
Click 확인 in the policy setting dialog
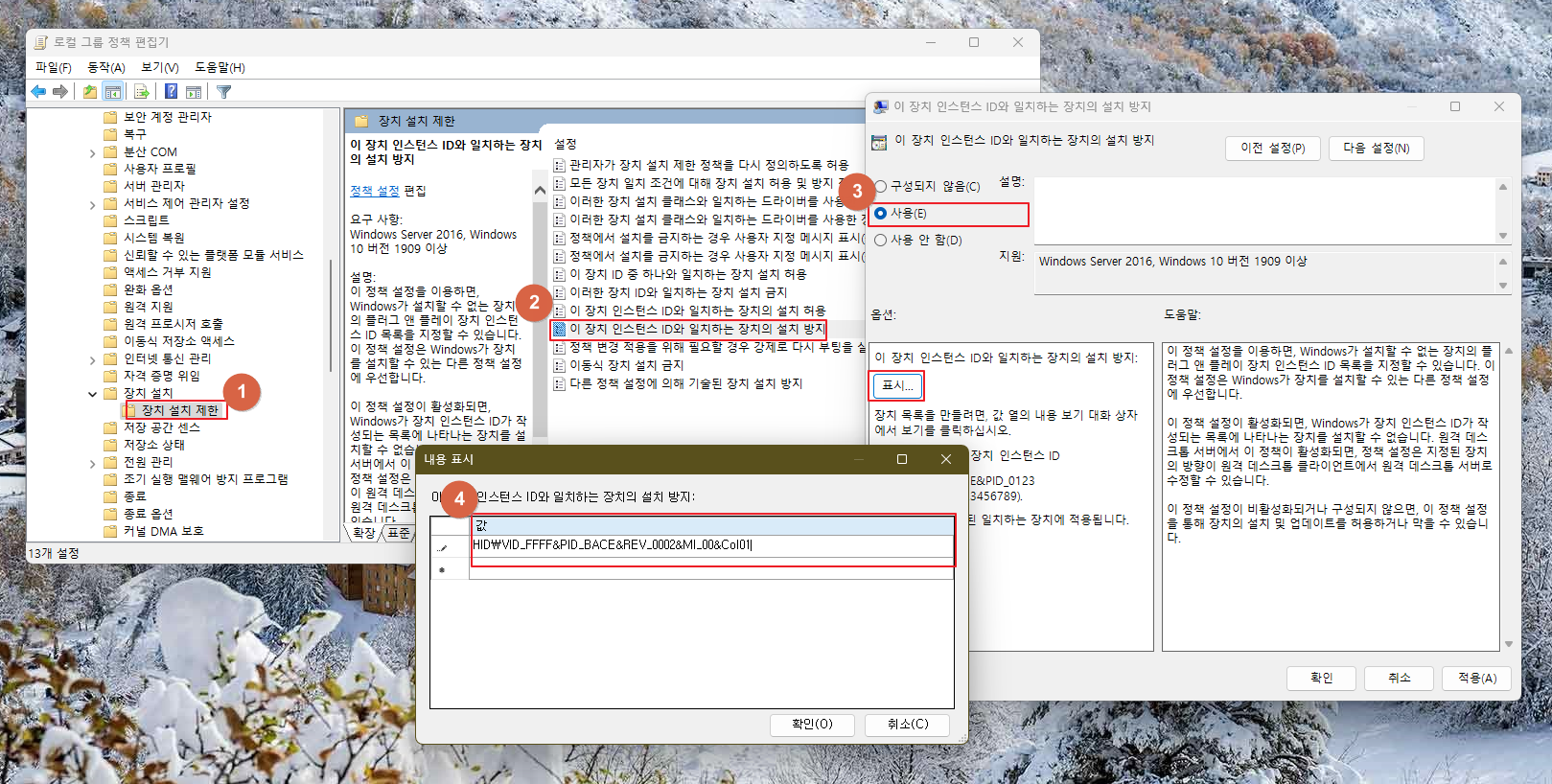coord(1322,678)
